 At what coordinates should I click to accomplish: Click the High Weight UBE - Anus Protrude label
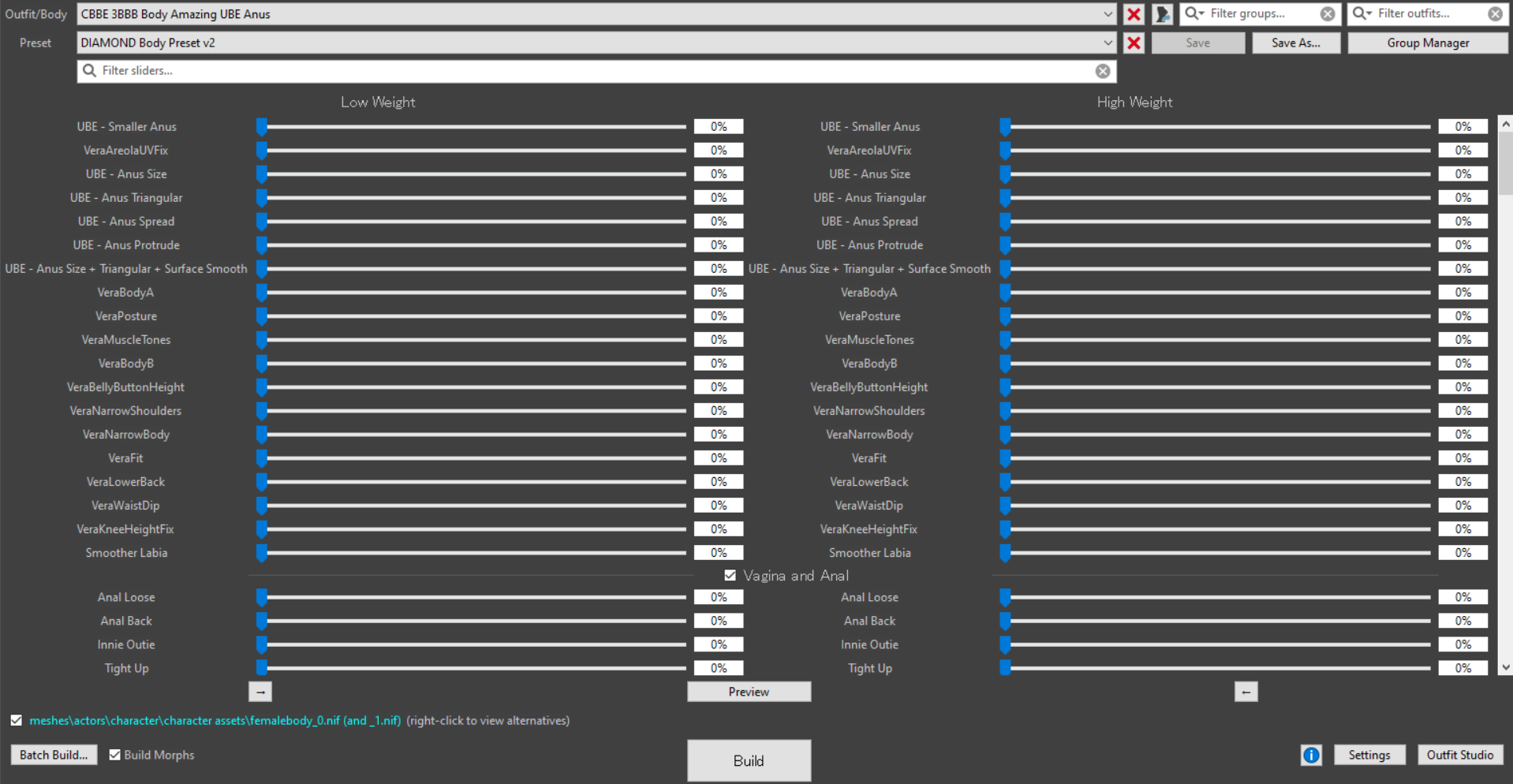[869, 245]
